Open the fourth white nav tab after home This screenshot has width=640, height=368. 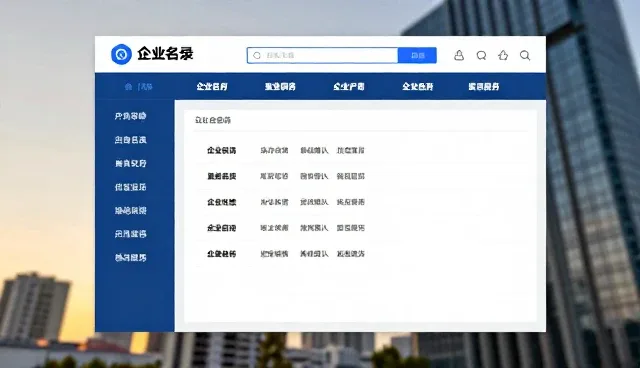tap(417, 86)
